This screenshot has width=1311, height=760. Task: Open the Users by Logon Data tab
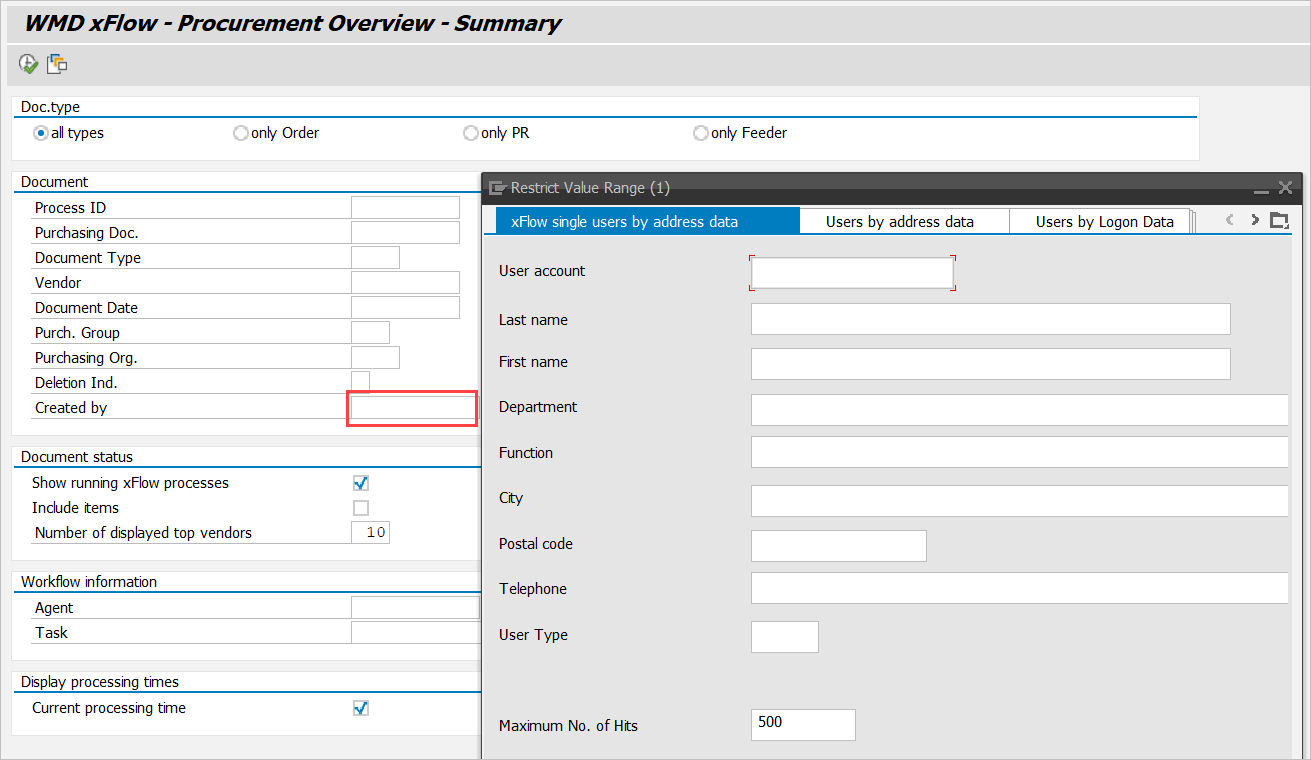1104,222
